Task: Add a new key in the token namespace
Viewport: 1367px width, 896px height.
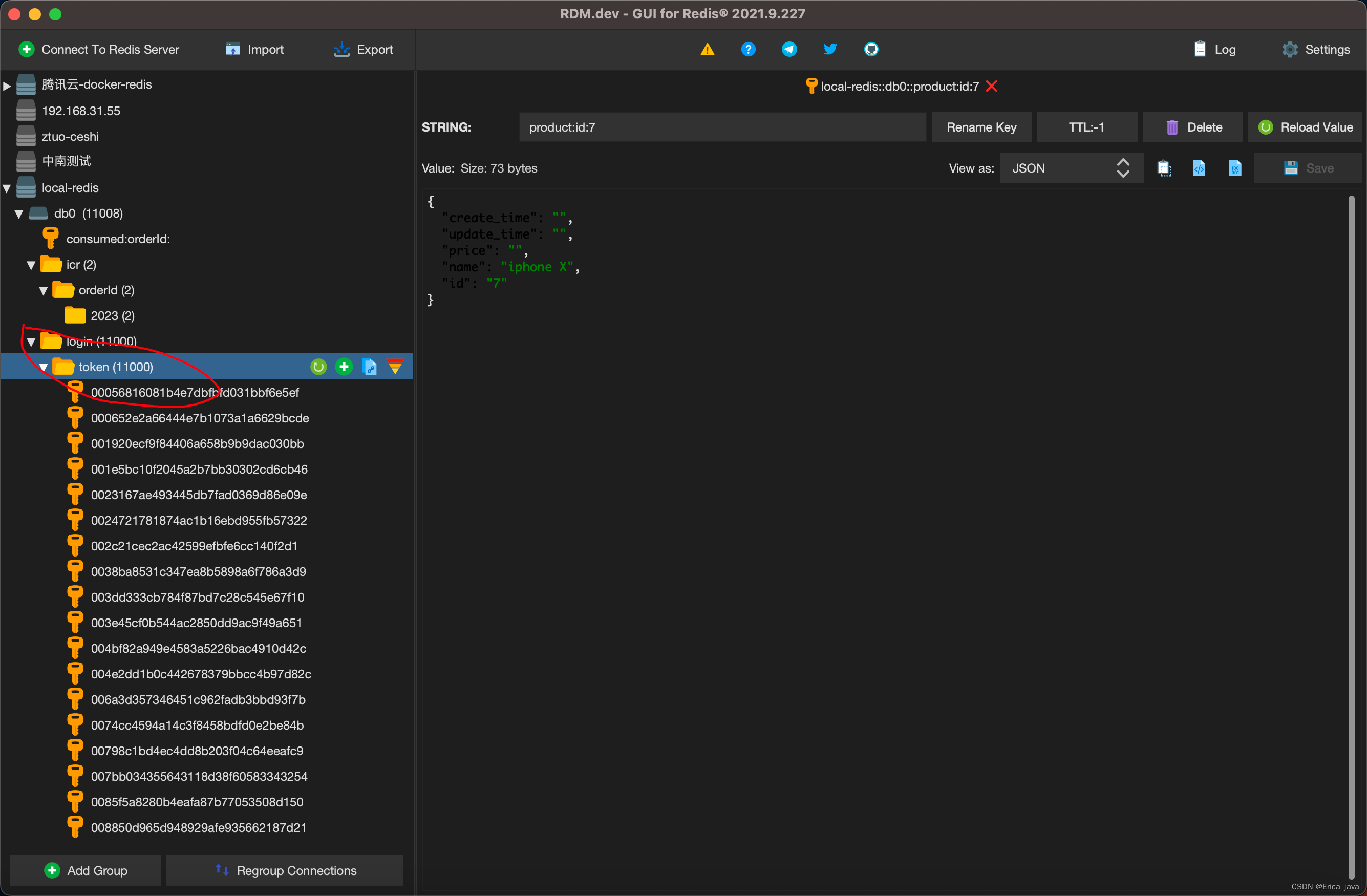Action: [344, 367]
